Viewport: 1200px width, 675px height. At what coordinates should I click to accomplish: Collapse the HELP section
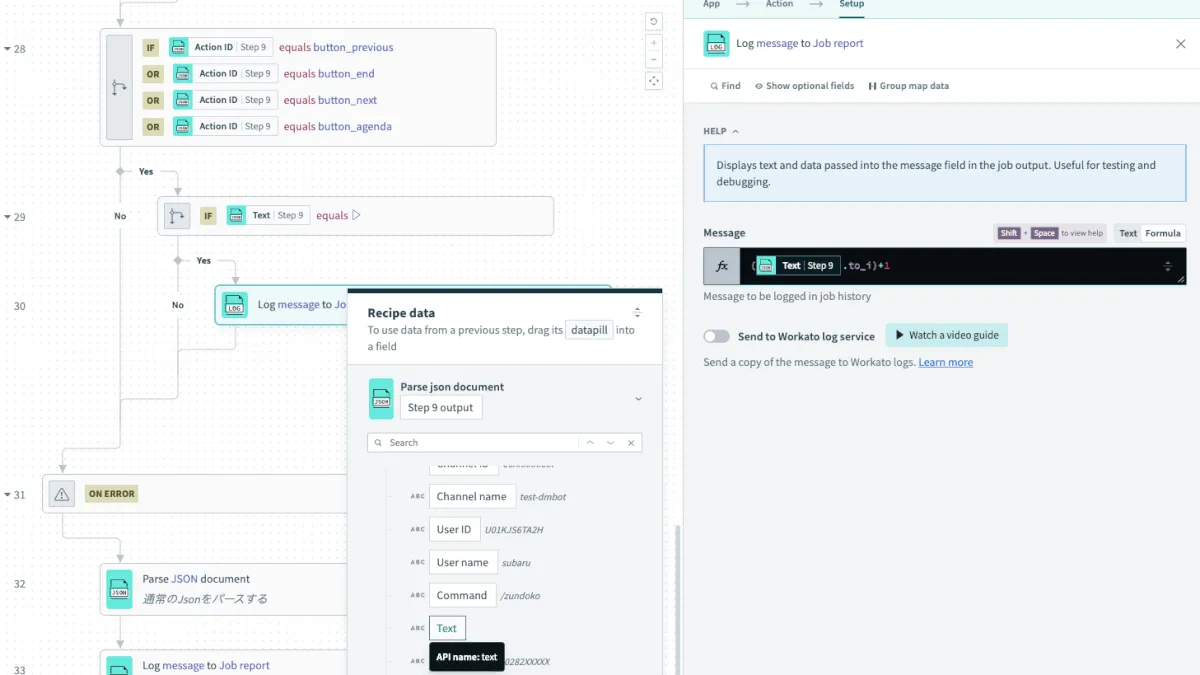tap(721, 131)
